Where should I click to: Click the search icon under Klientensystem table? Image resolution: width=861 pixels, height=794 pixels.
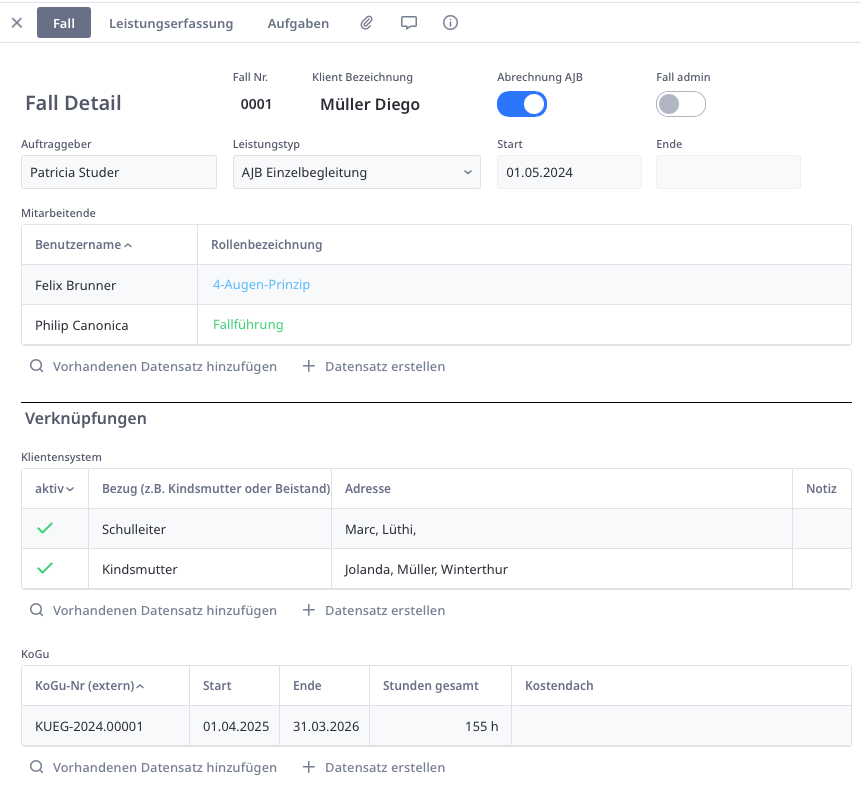[37, 610]
